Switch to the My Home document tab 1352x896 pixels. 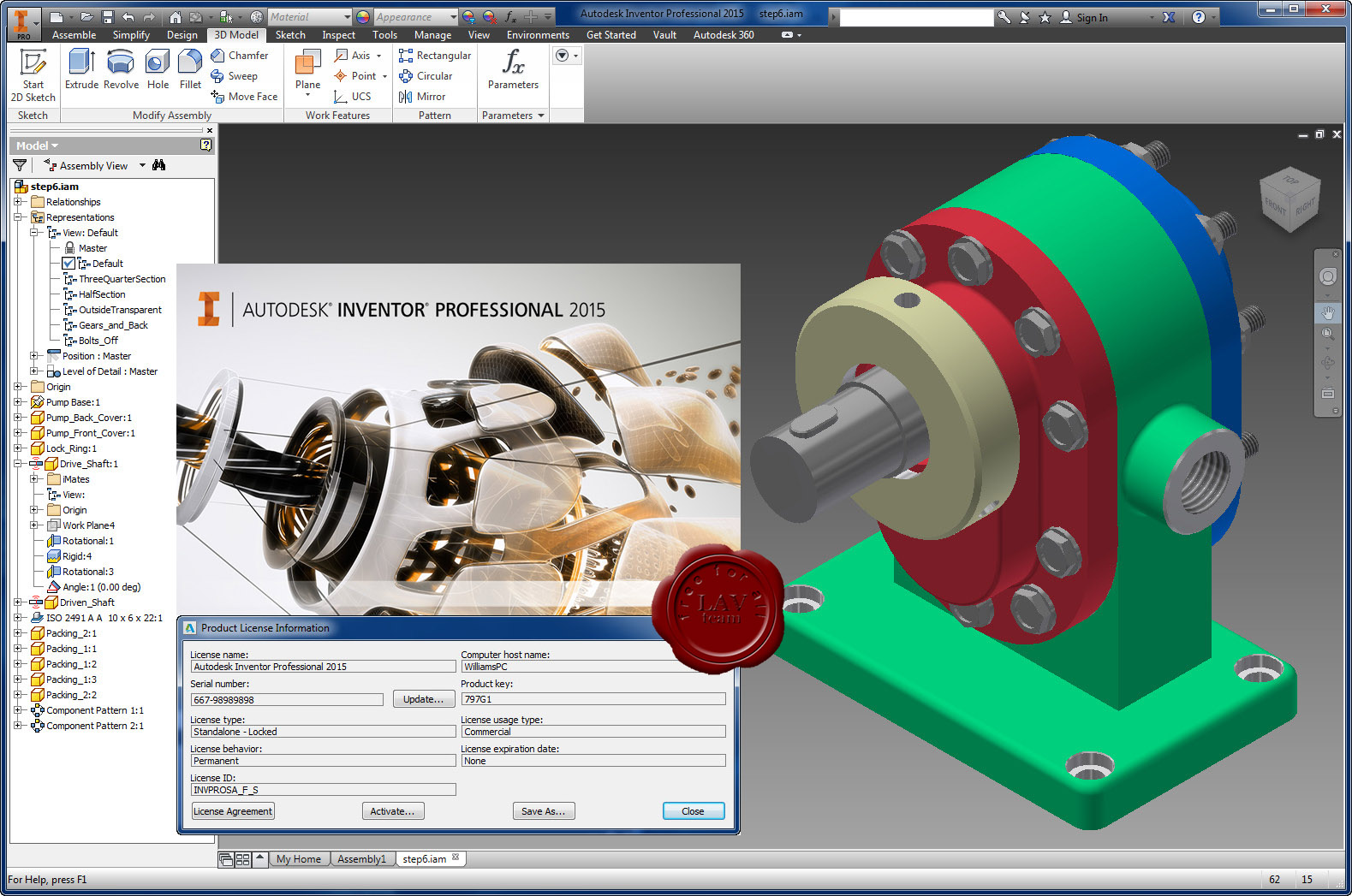click(299, 859)
